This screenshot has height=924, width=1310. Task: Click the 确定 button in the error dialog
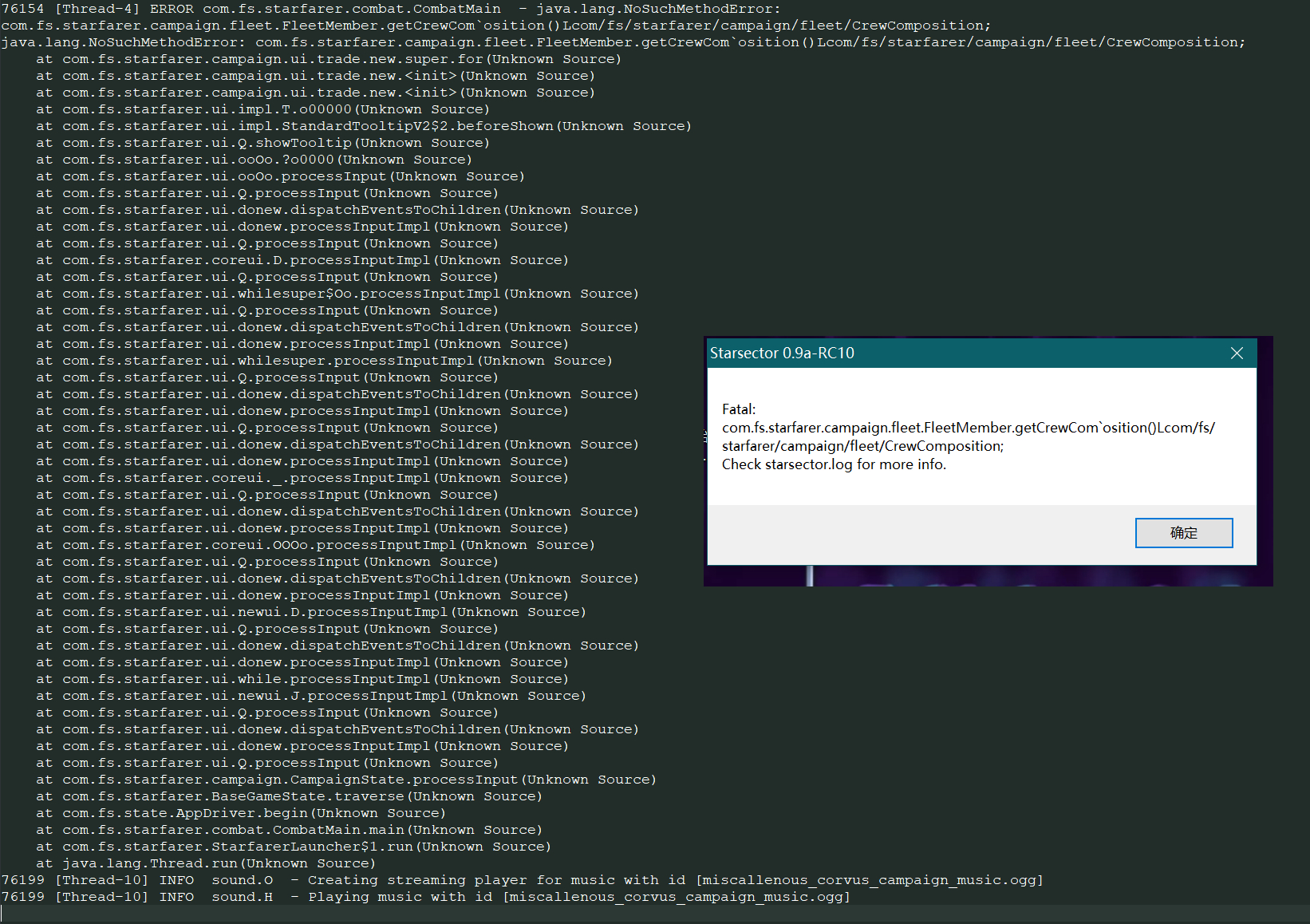tap(1183, 533)
